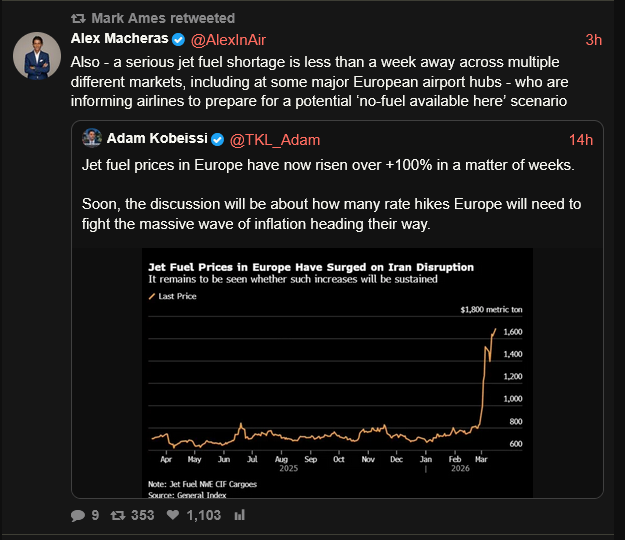Open the Alex Macheras display name link
625x540 pixels.
(119, 39)
